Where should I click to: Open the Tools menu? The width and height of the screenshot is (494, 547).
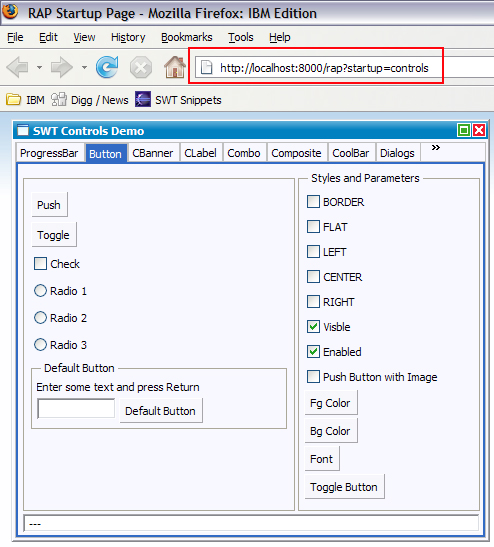pyautogui.click(x=241, y=37)
